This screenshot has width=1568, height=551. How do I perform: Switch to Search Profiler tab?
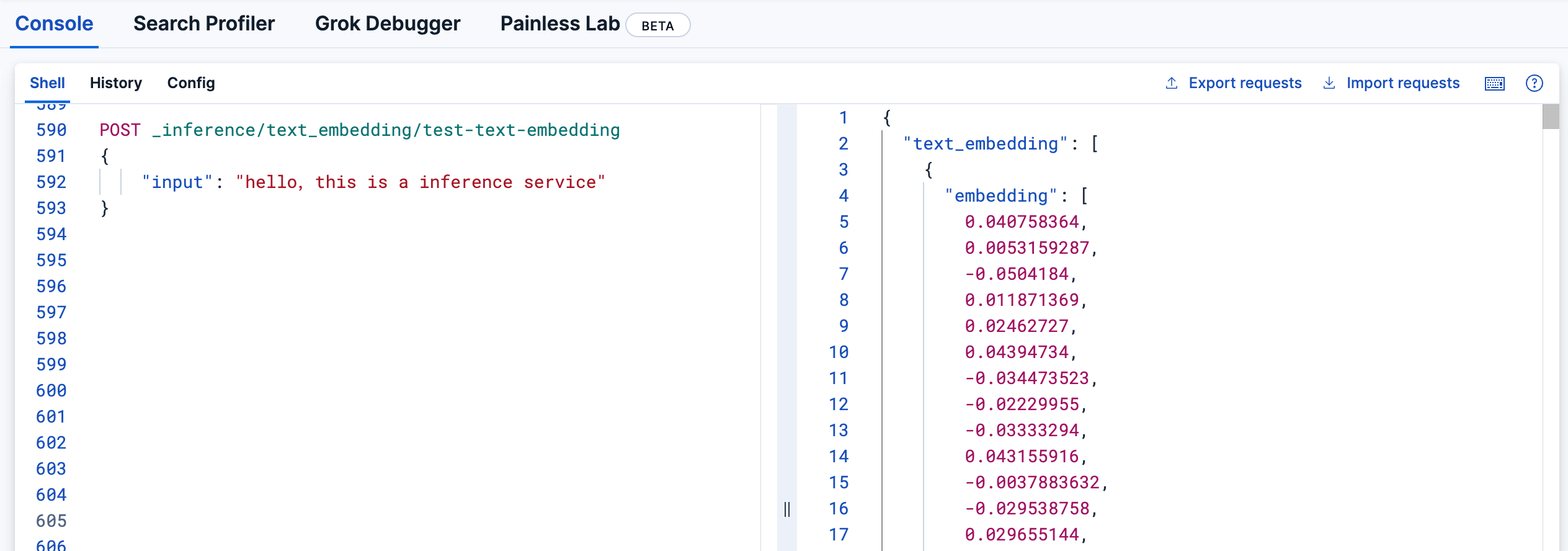coord(204,24)
